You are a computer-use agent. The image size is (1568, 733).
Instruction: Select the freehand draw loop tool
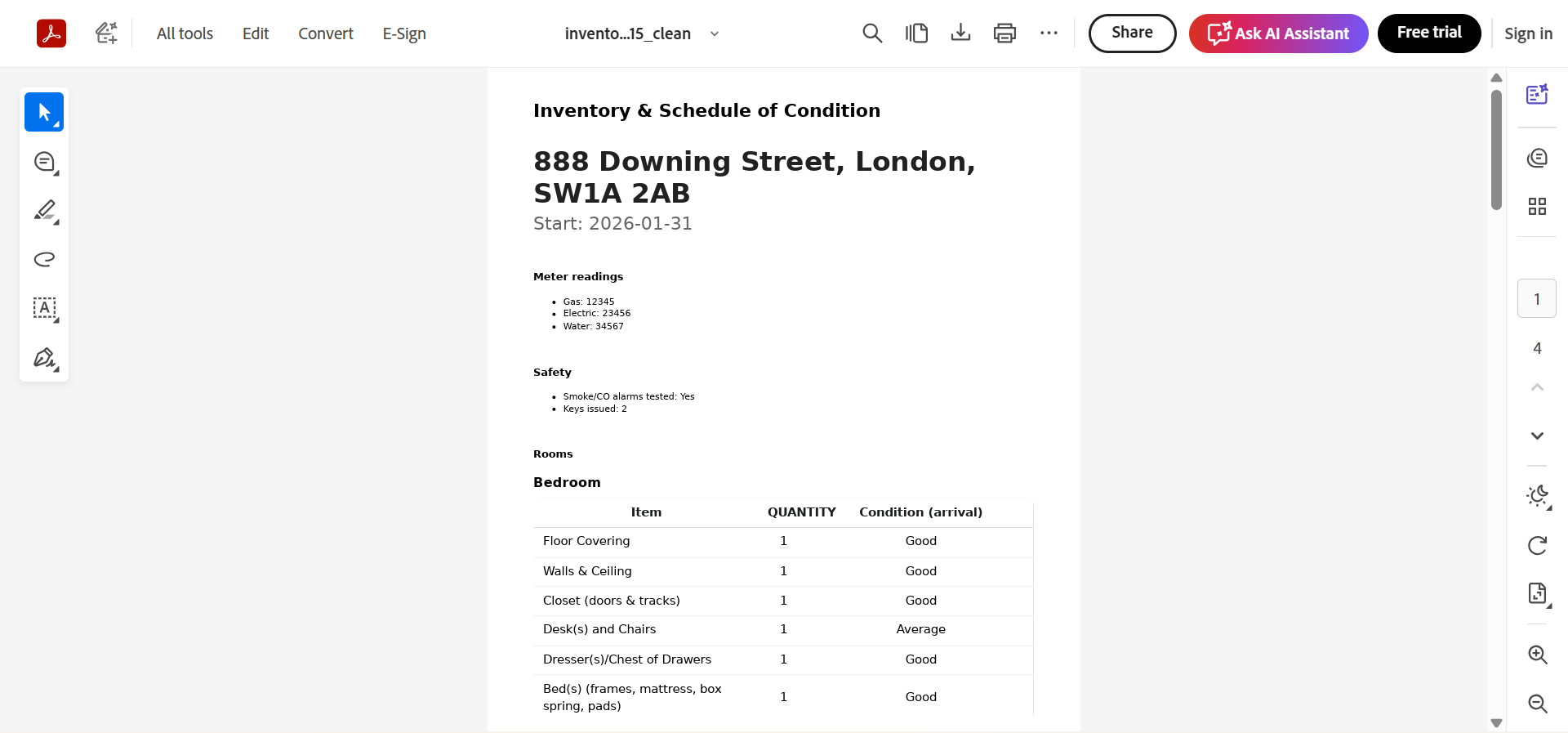(x=45, y=259)
